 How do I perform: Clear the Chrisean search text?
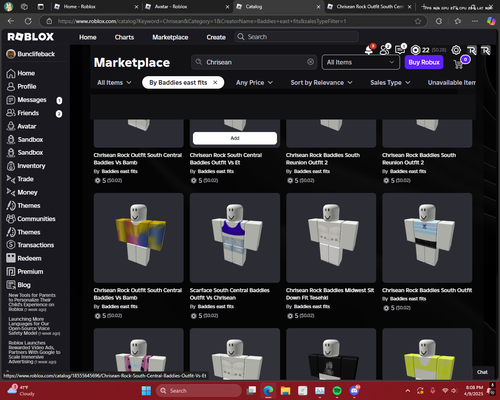pyautogui.click(x=310, y=62)
